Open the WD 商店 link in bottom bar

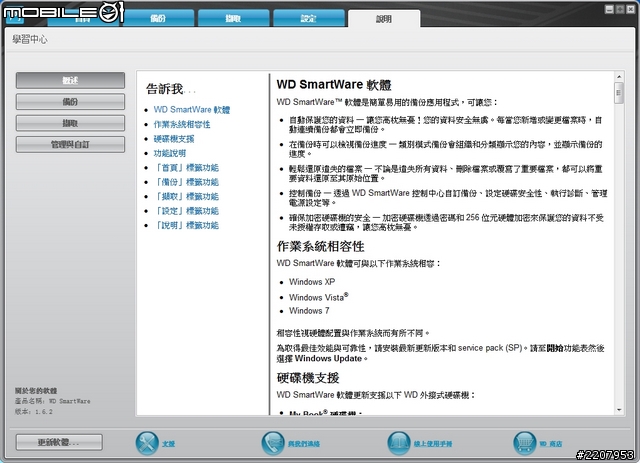coord(551,444)
